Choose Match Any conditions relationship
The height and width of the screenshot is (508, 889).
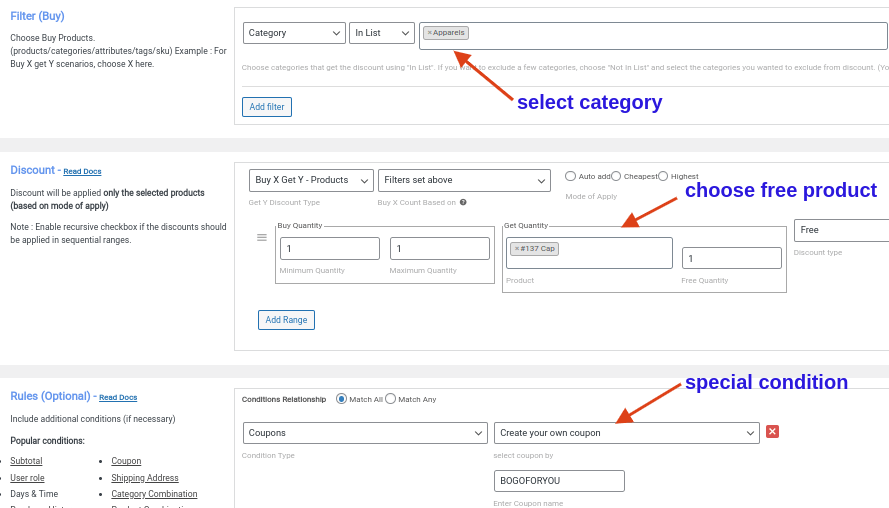point(391,399)
